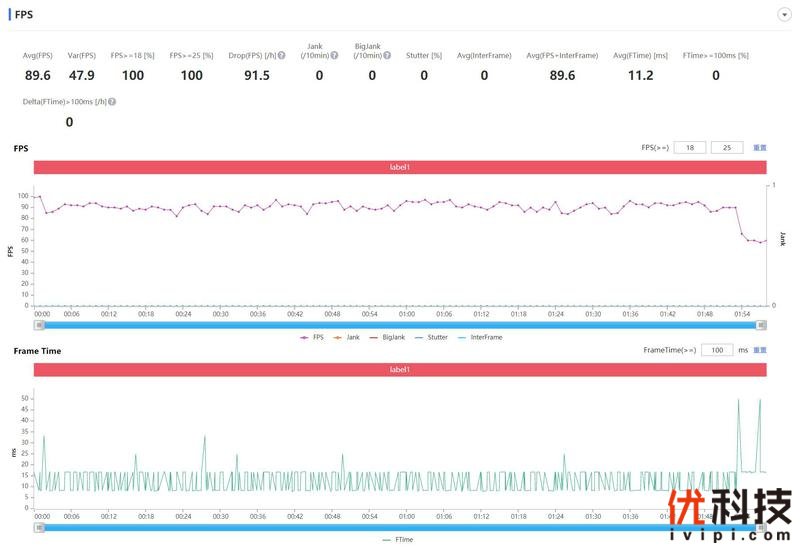Click the FrameTime threshold field showing 100

(x=716, y=350)
